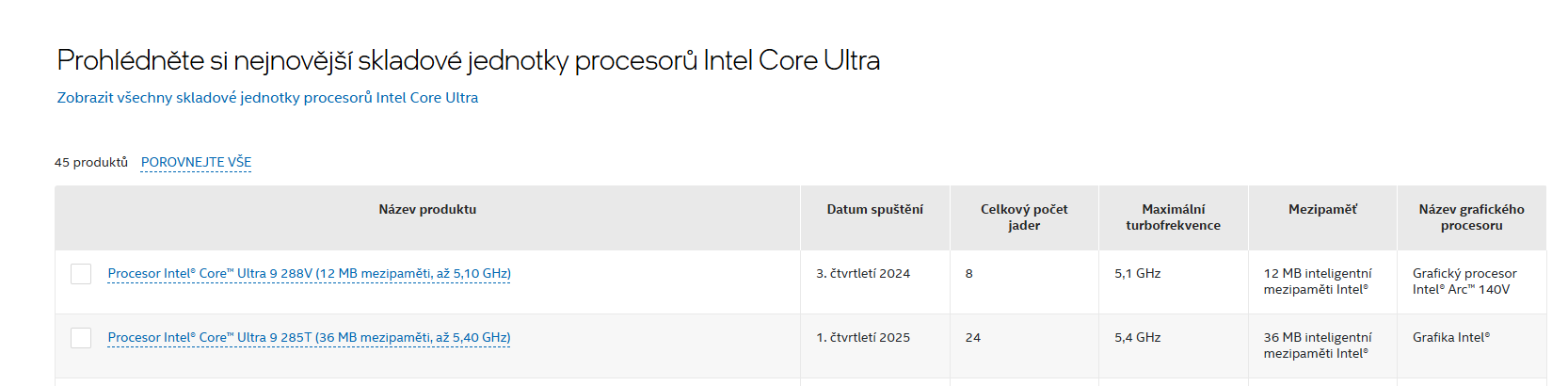This screenshot has height=386, width=1568.
Task: Click the 'Zobrazit všechny skladové jednotky' link
Action: tap(267, 98)
